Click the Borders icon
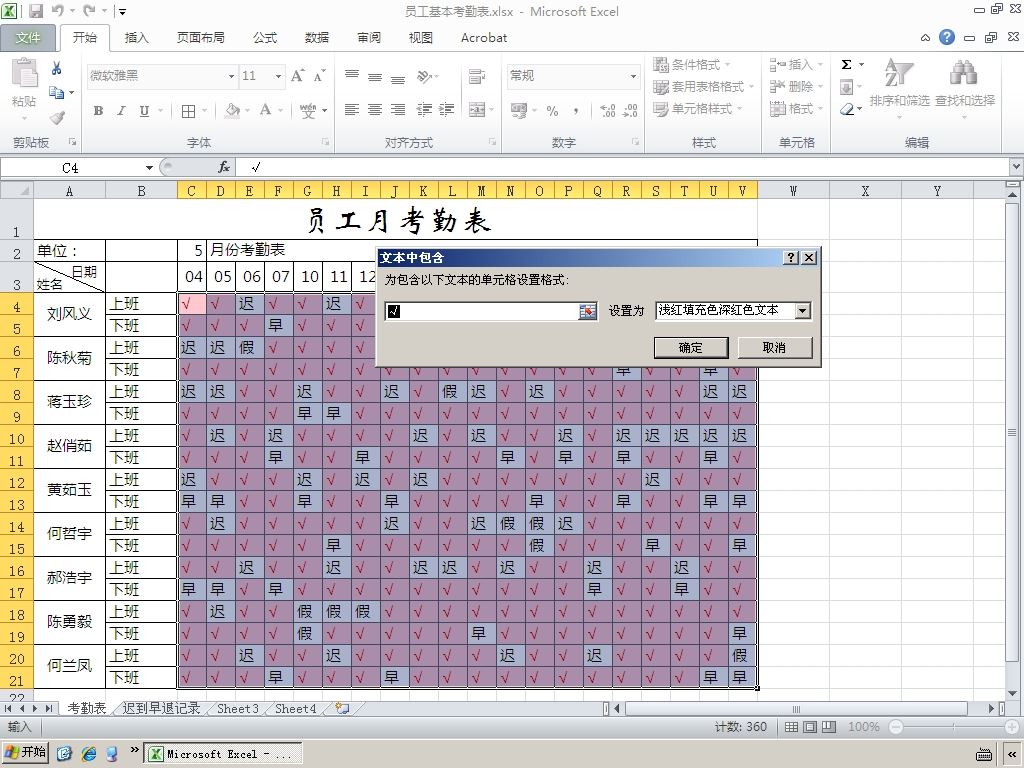1024x768 pixels. [188, 111]
